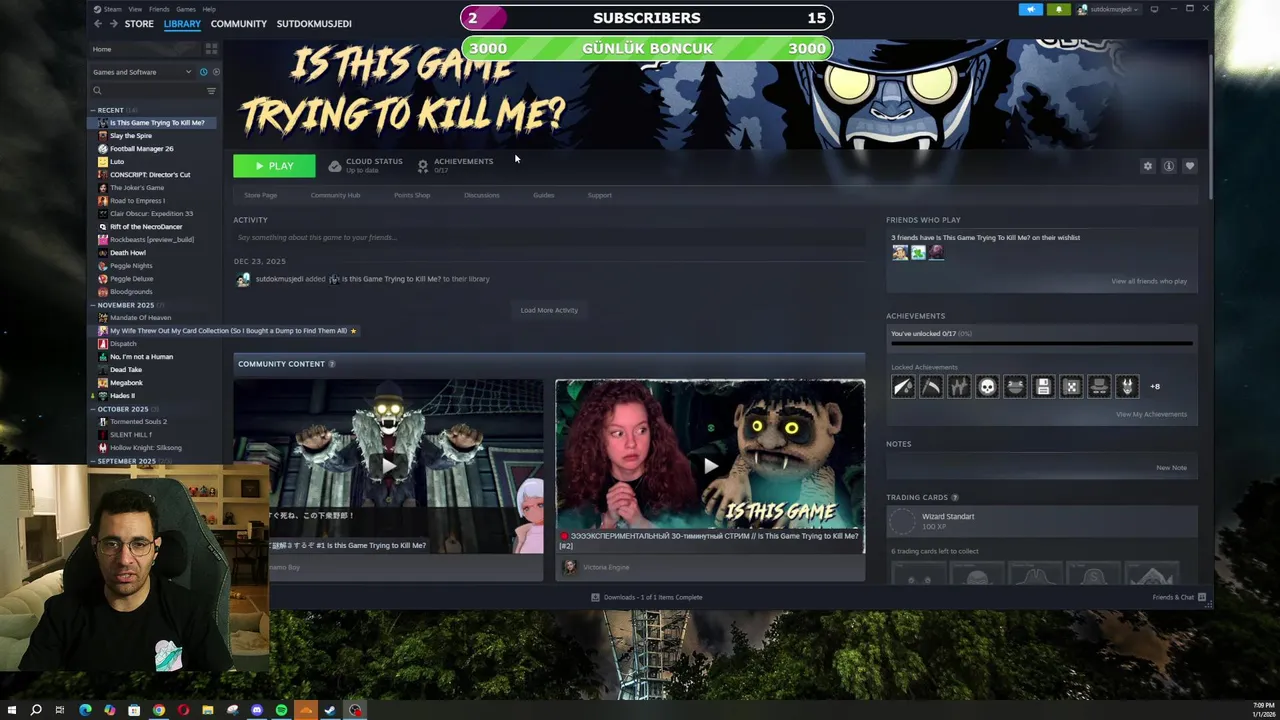Open the Points Shop link

pyautogui.click(x=412, y=195)
